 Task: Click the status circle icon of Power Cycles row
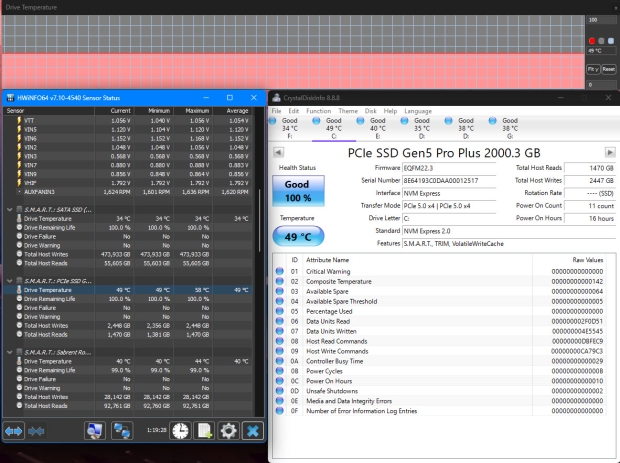pyautogui.click(x=280, y=371)
